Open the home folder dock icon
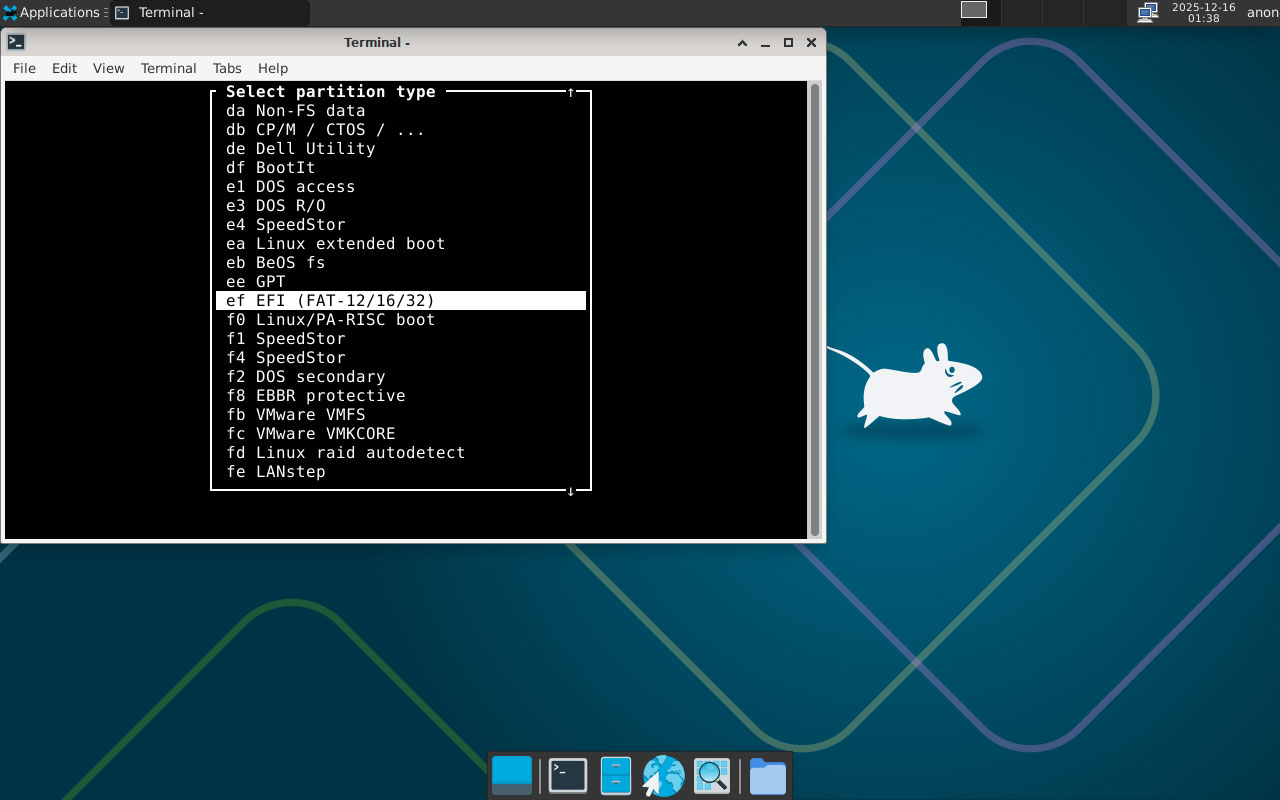 coord(767,776)
